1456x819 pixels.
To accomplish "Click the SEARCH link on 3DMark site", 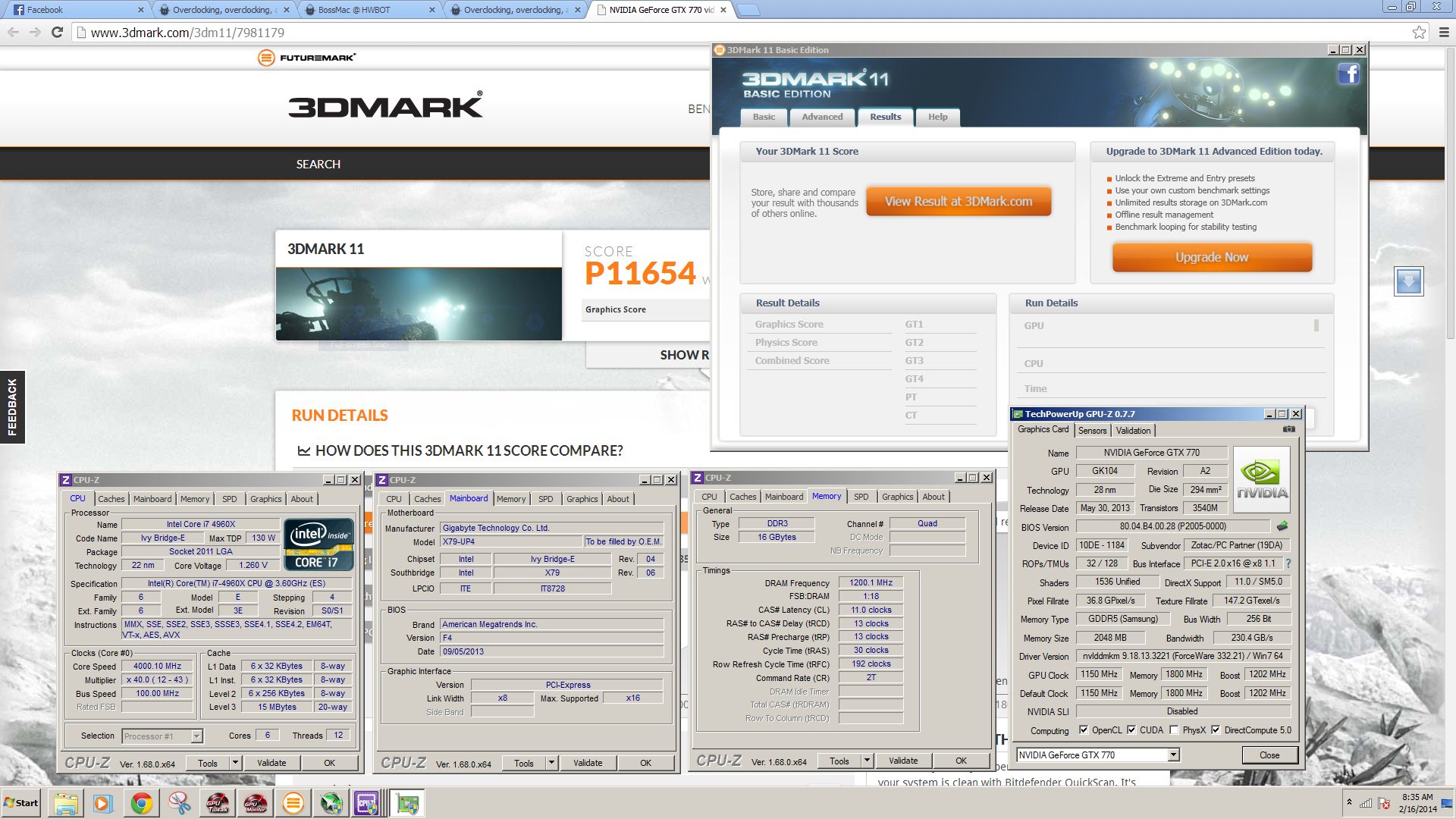I will [x=318, y=164].
